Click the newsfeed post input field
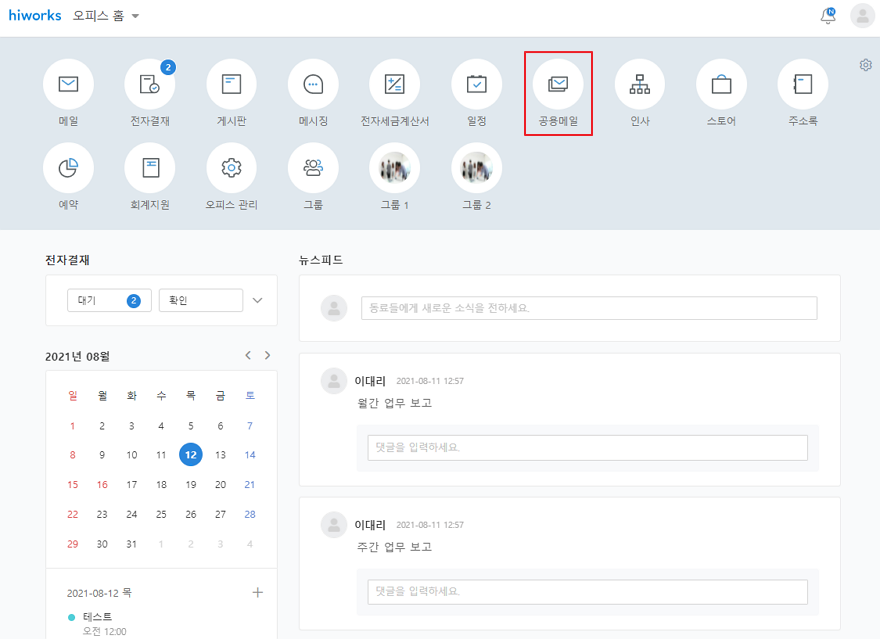The width and height of the screenshot is (880, 639). tap(588, 308)
